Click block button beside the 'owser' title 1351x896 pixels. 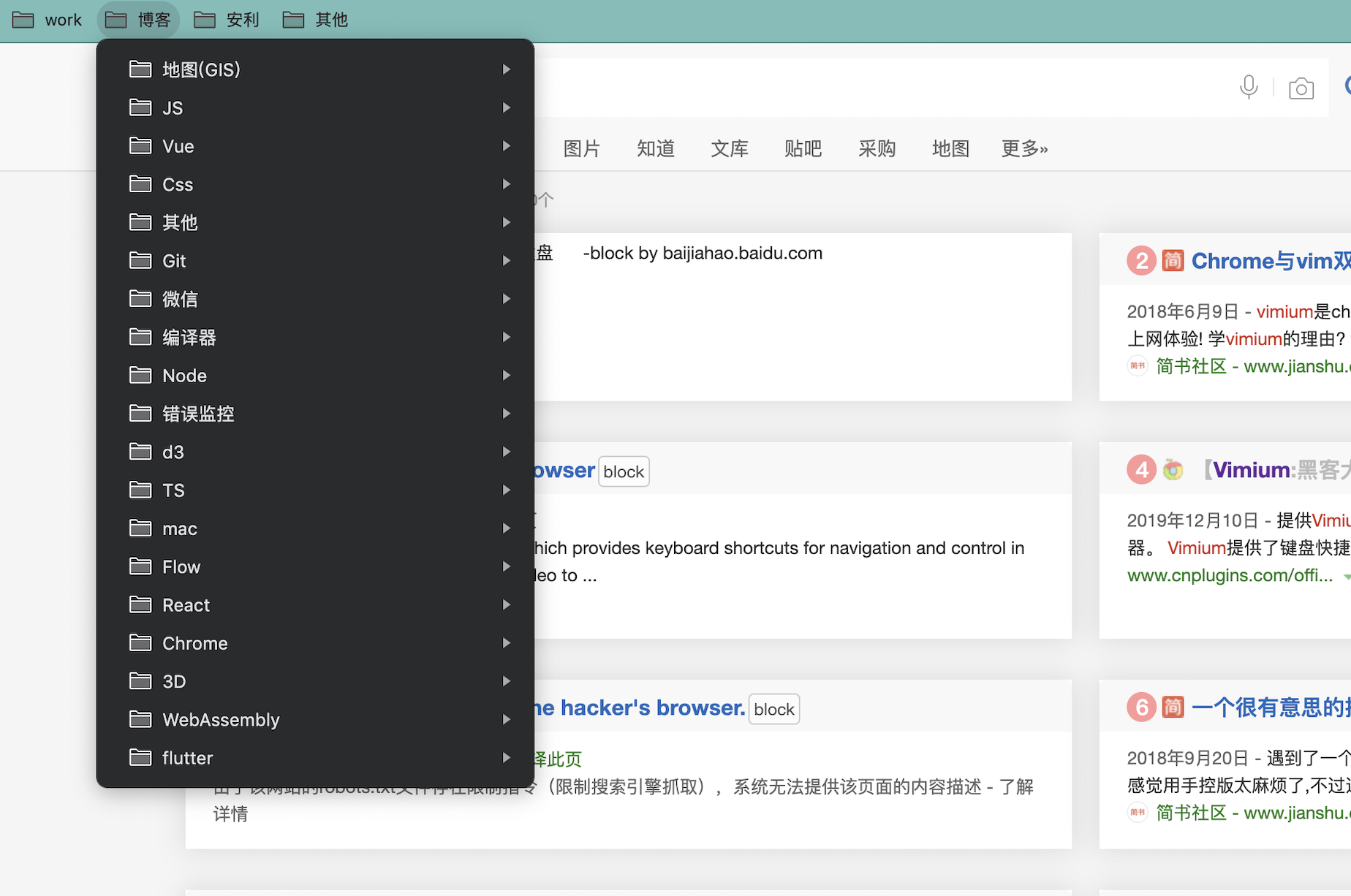tap(624, 472)
